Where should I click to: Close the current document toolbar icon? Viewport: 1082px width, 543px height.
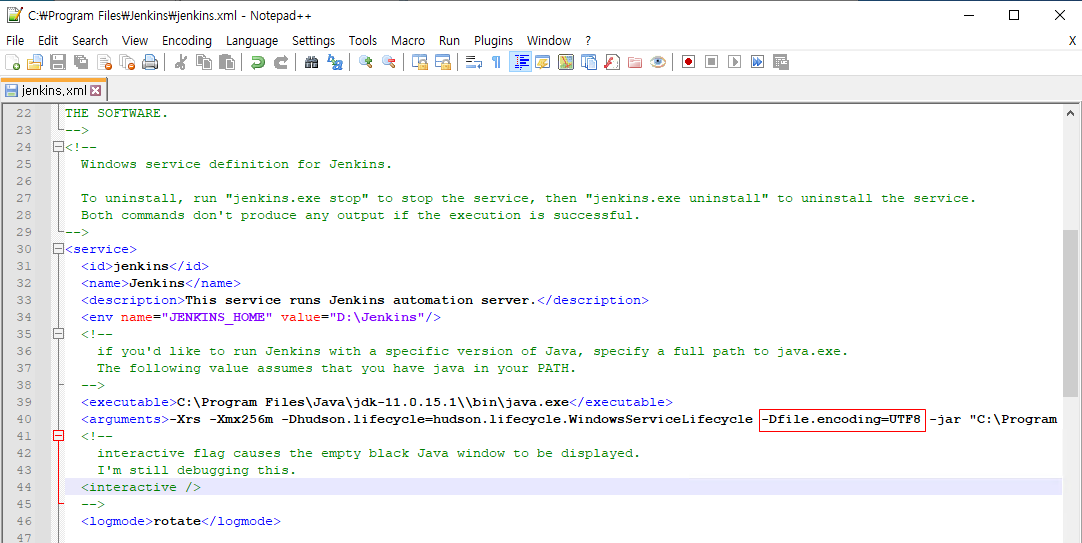(104, 62)
